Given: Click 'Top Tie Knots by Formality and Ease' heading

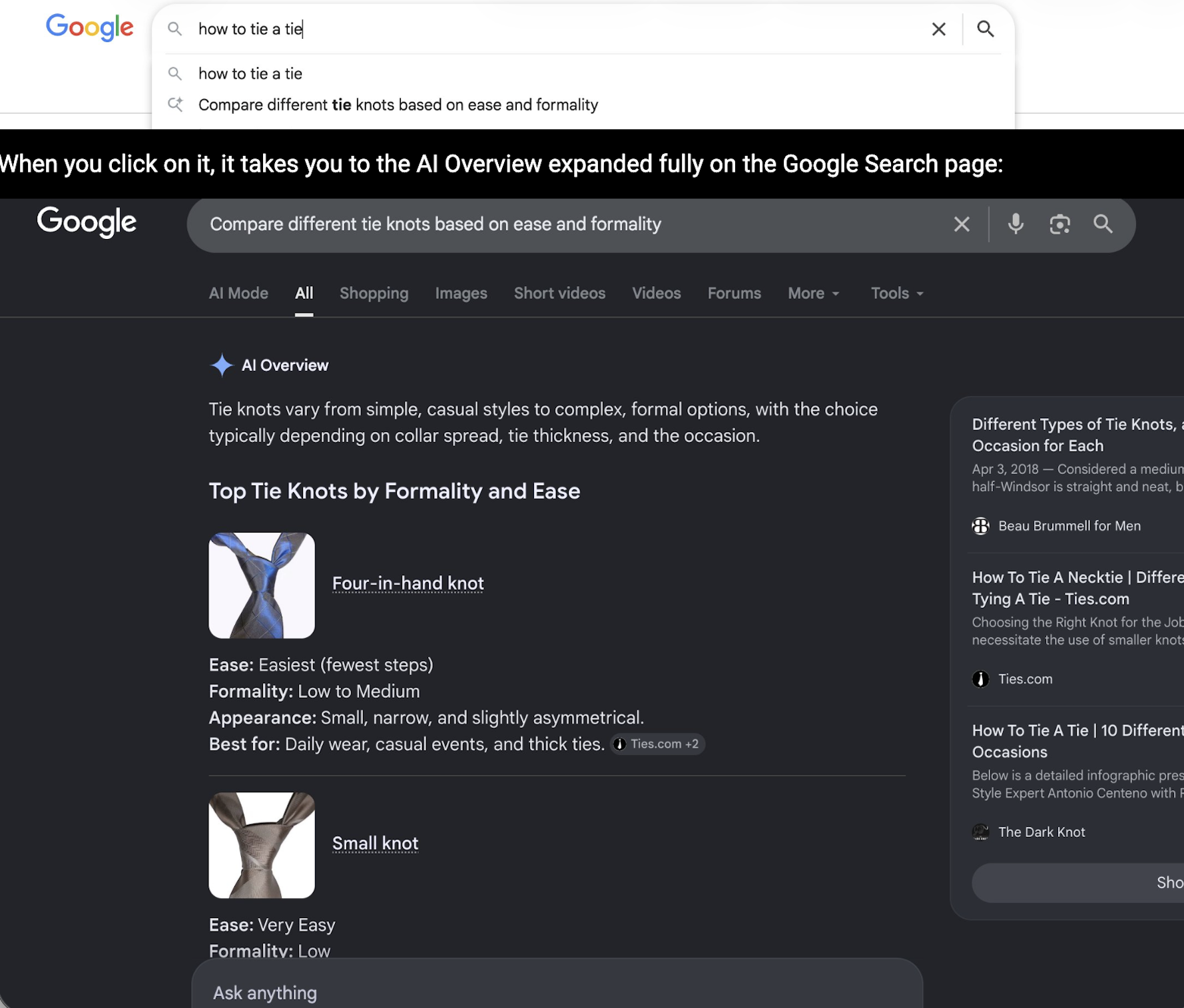Looking at the screenshot, I should tap(395, 492).
